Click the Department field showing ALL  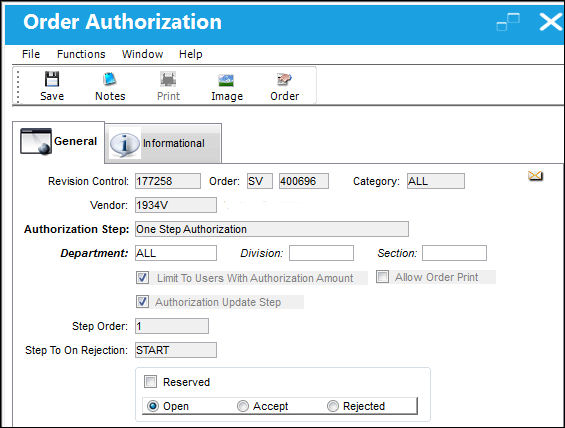[x=176, y=253]
